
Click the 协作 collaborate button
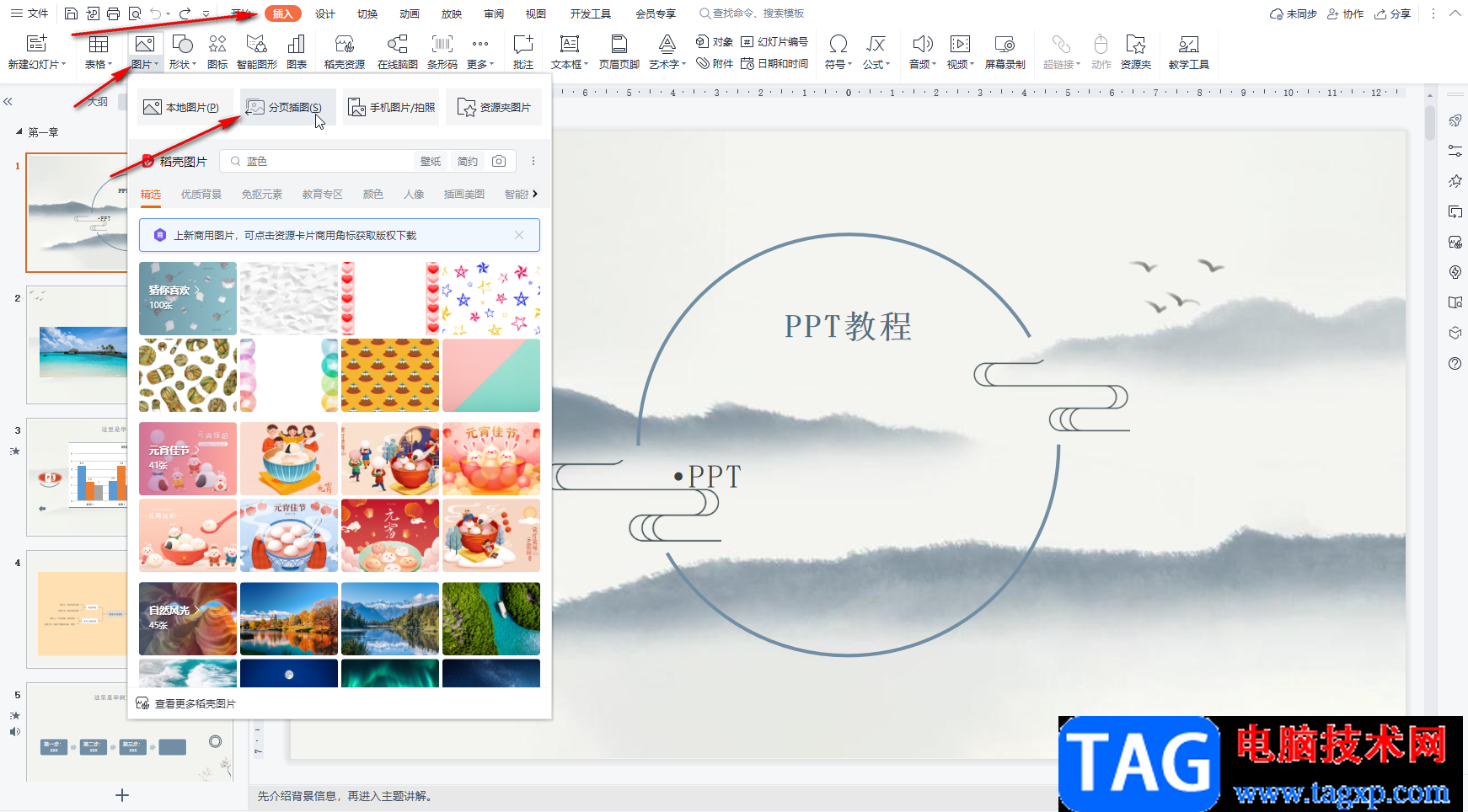[1345, 13]
